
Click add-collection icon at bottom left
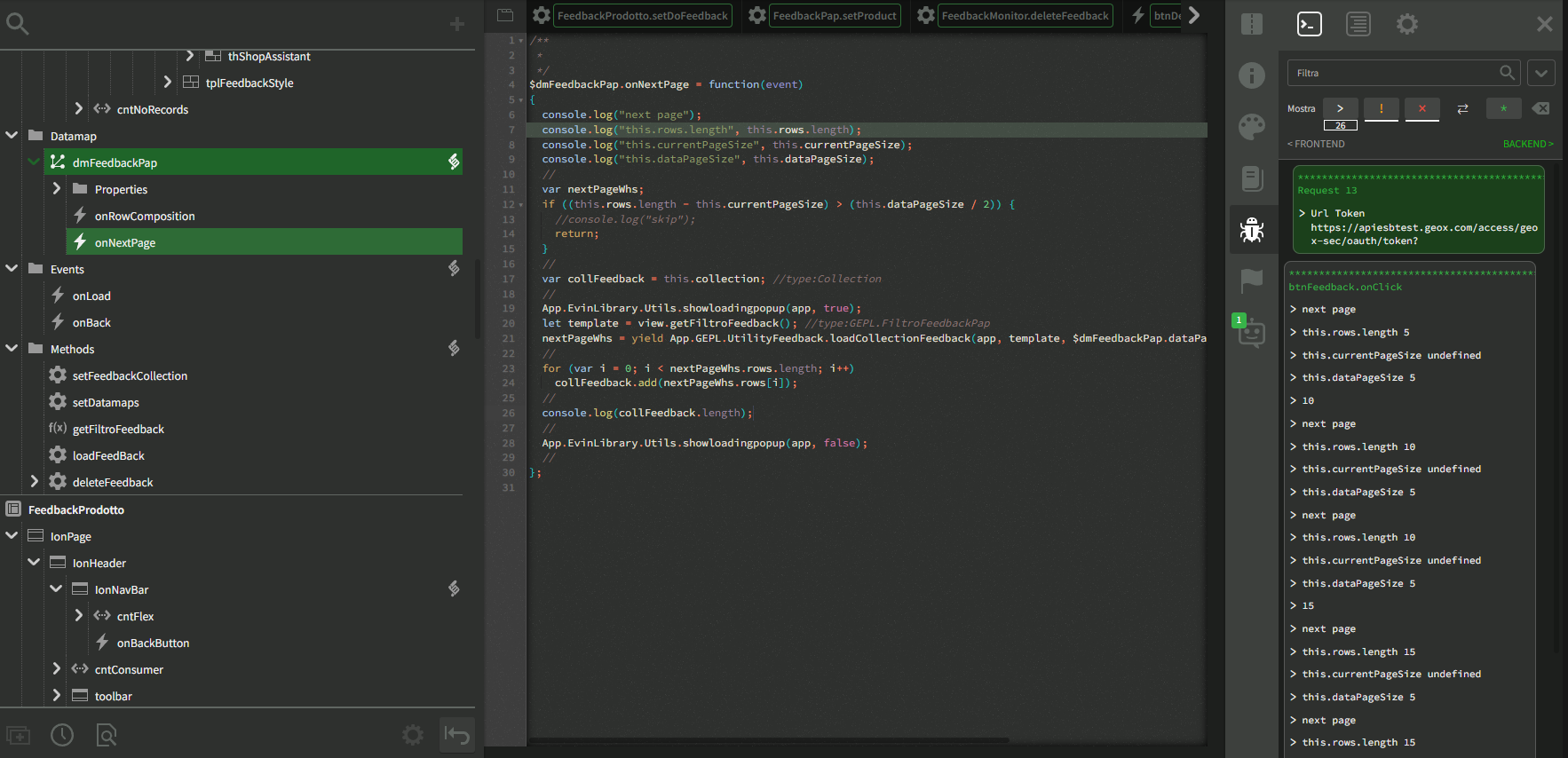point(18,735)
